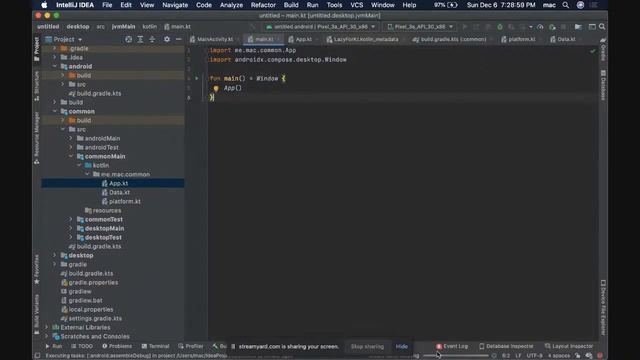Click the tool windows toggle in status bar corner
Image resolution: width=640 pixels, height=360 pixels.
click(37, 356)
